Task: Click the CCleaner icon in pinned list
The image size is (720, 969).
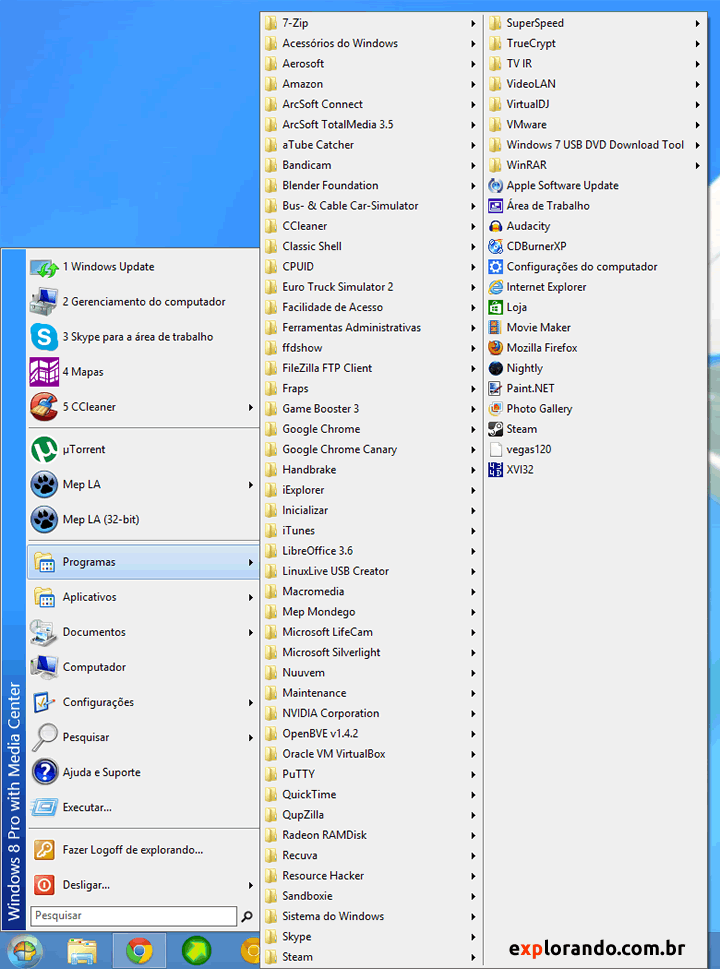Action: pos(44,407)
